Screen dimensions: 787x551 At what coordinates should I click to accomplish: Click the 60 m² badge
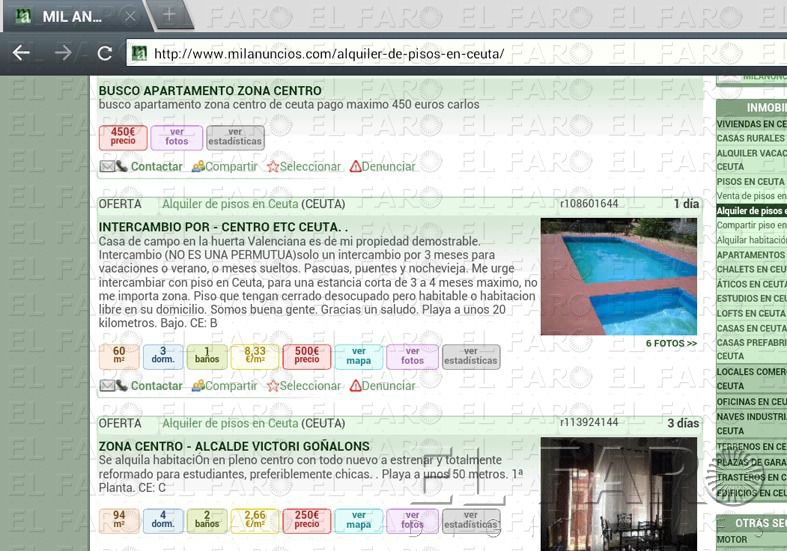coord(119,357)
